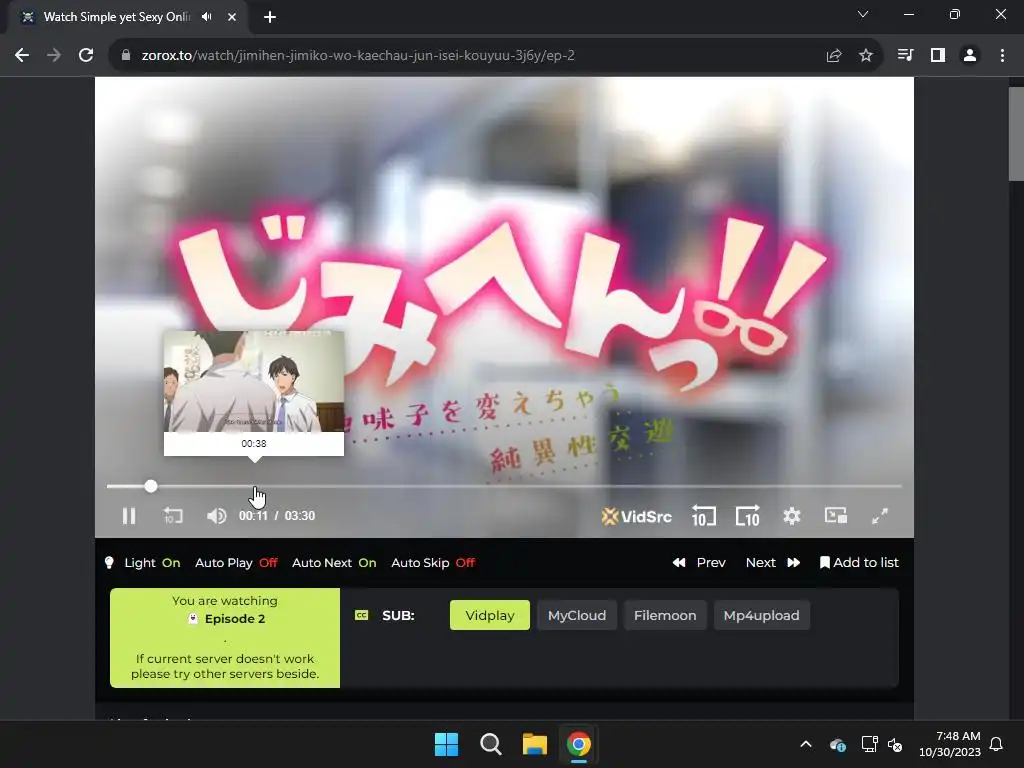
Task: Open the Windows Start menu
Action: click(x=447, y=744)
